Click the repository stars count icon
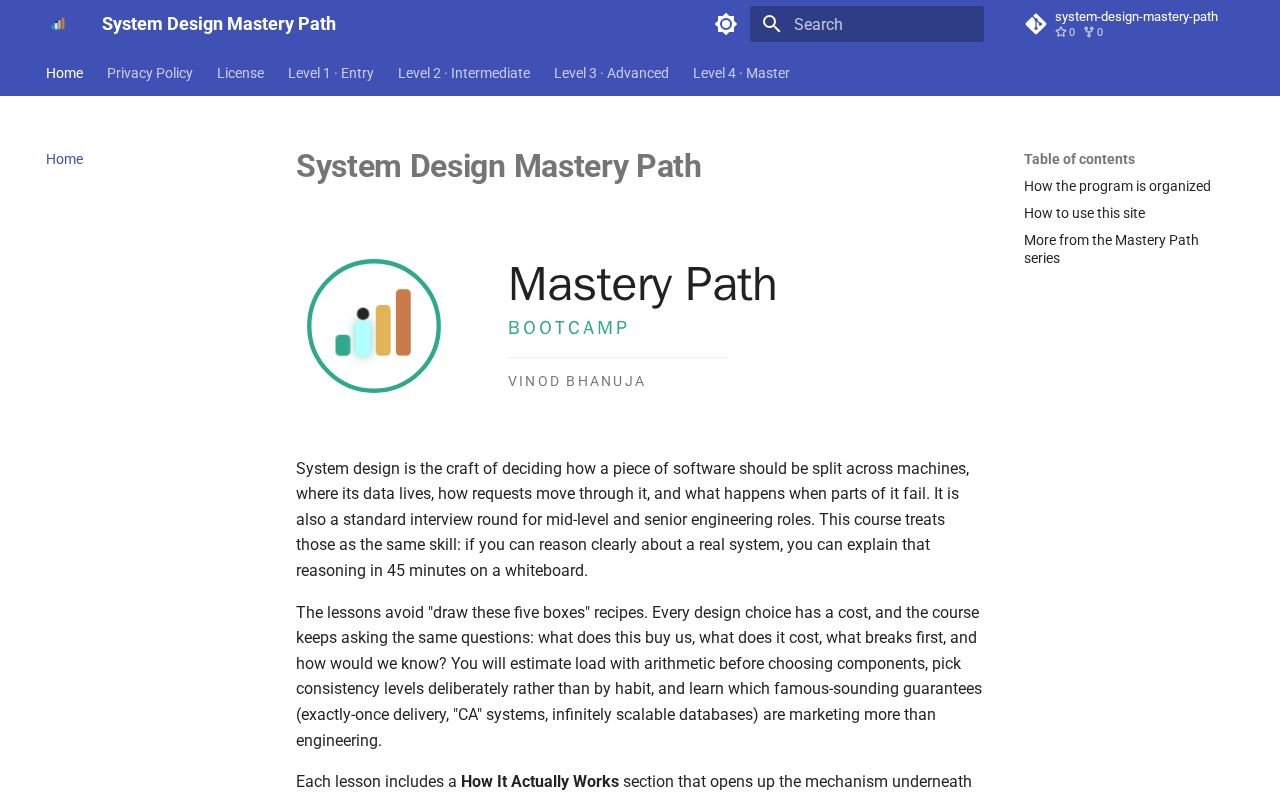Screen dimensions: 1280x800 coord(1061,32)
